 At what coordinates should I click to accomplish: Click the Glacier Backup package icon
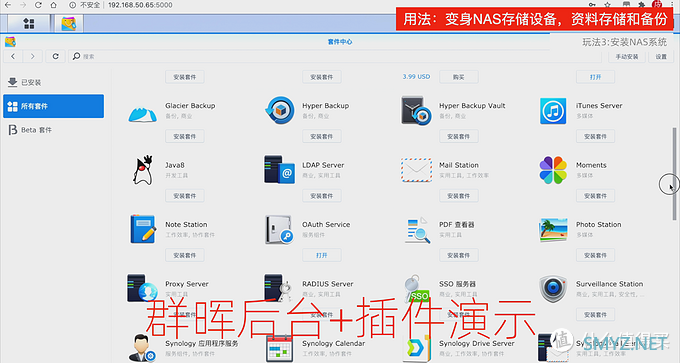142,115
